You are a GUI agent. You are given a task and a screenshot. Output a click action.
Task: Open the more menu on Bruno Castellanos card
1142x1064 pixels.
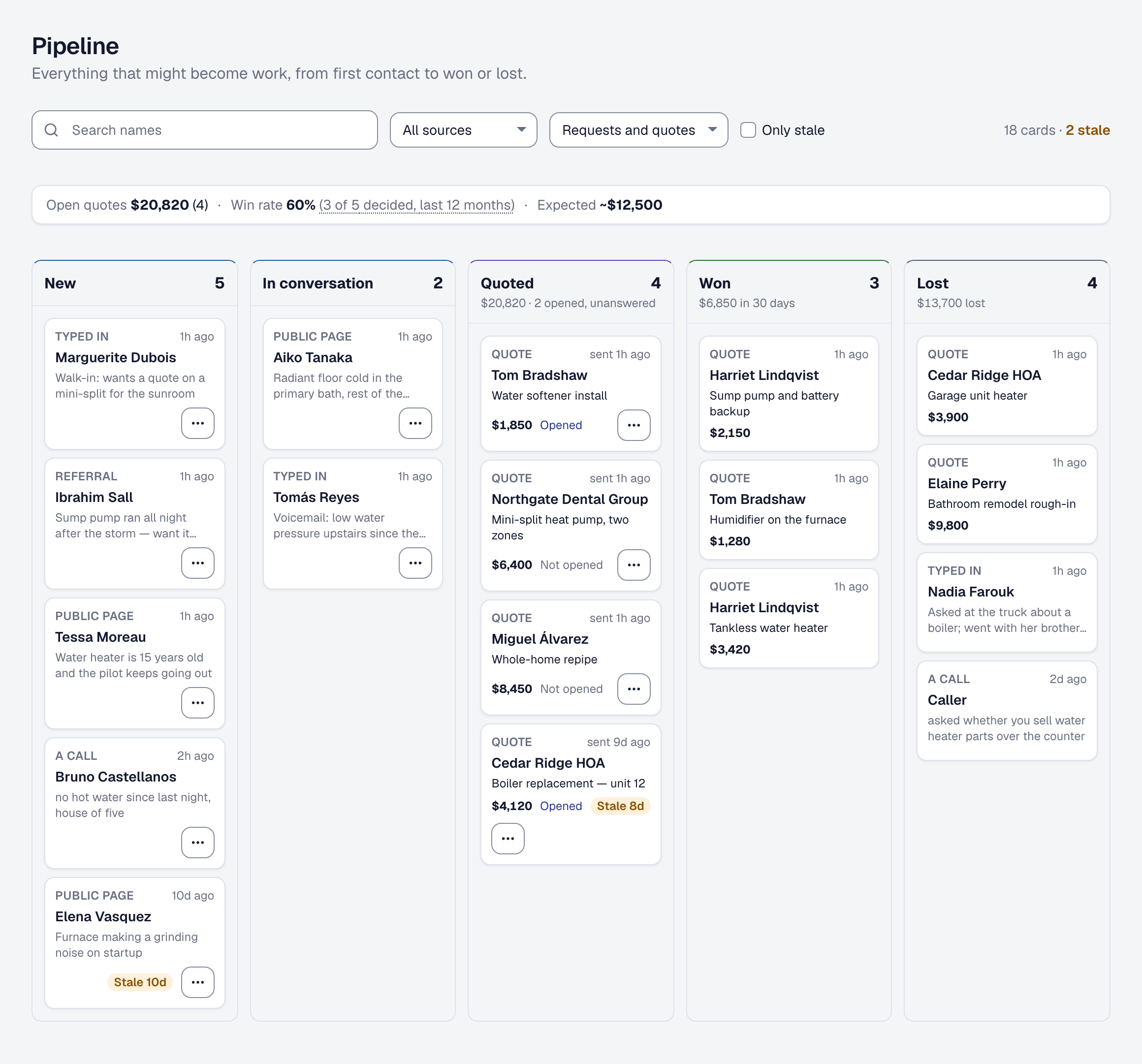pos(197,843)
